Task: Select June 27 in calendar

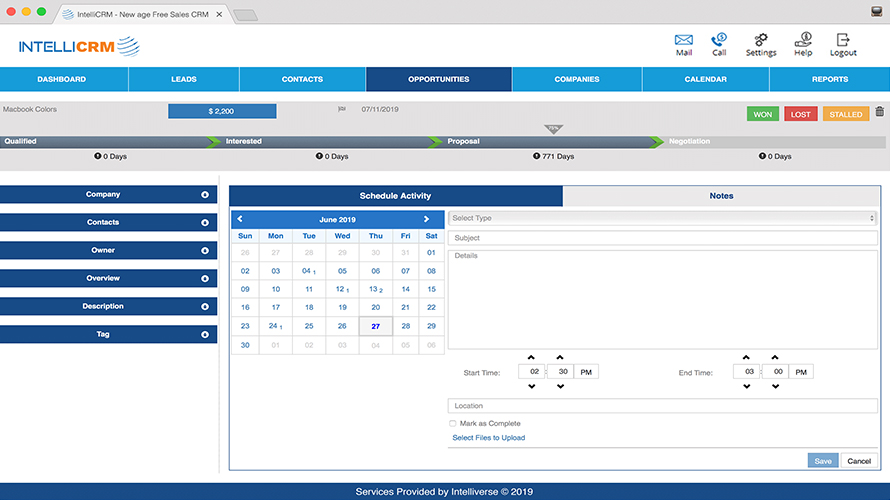Action: (x=375, y=326)
